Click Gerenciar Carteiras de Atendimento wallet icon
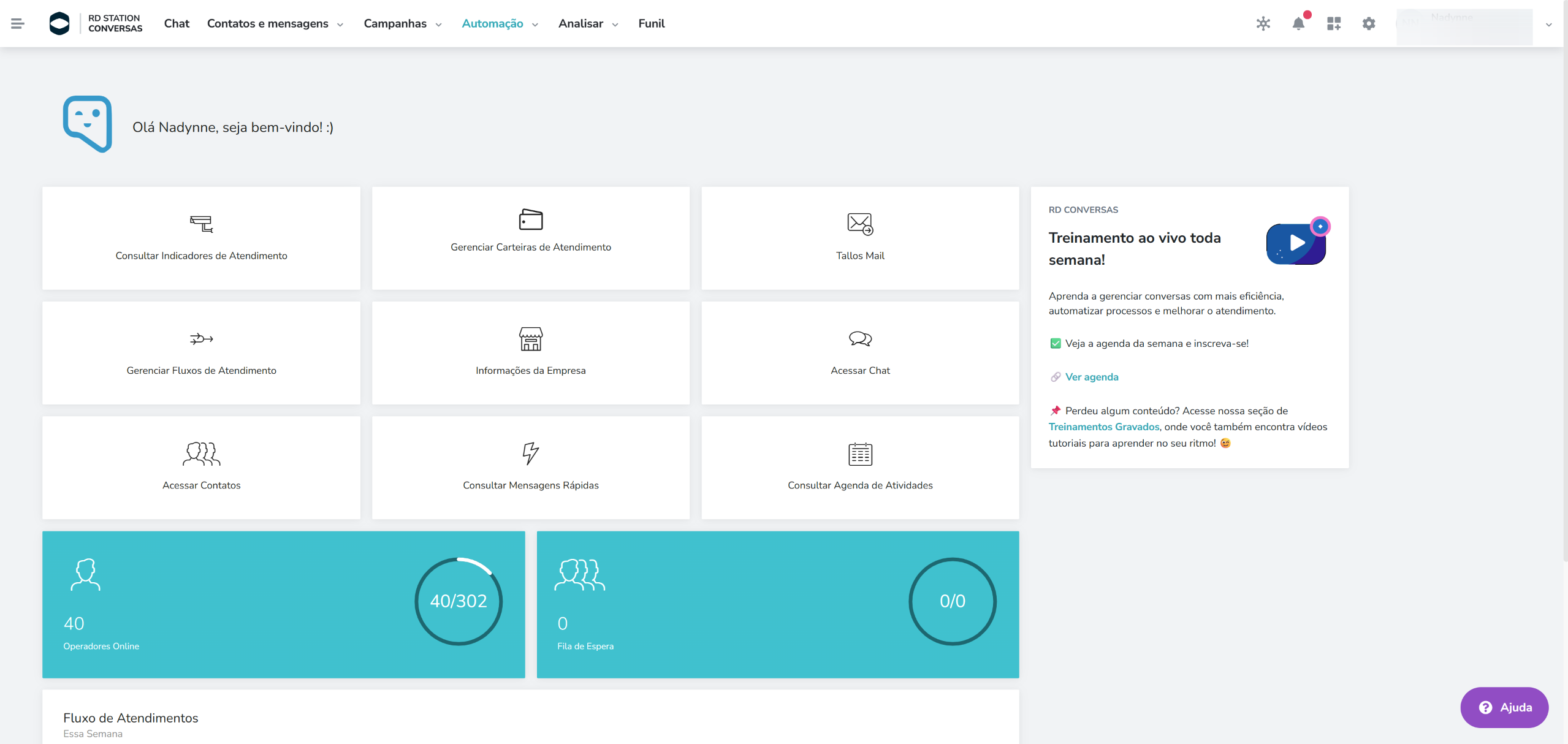 [530, 219]
